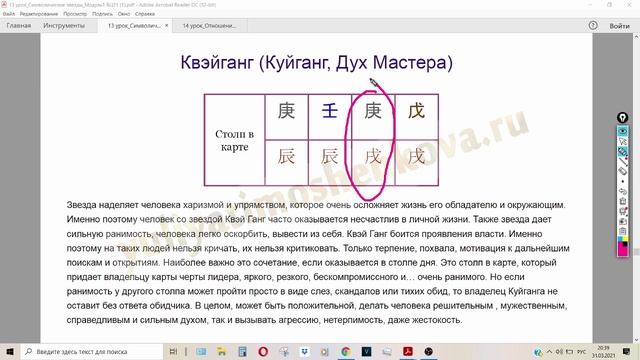Viewport: 640px width, 360px height.
Task: Select the eraser tool in annotation toolbar
Action: 622,171
